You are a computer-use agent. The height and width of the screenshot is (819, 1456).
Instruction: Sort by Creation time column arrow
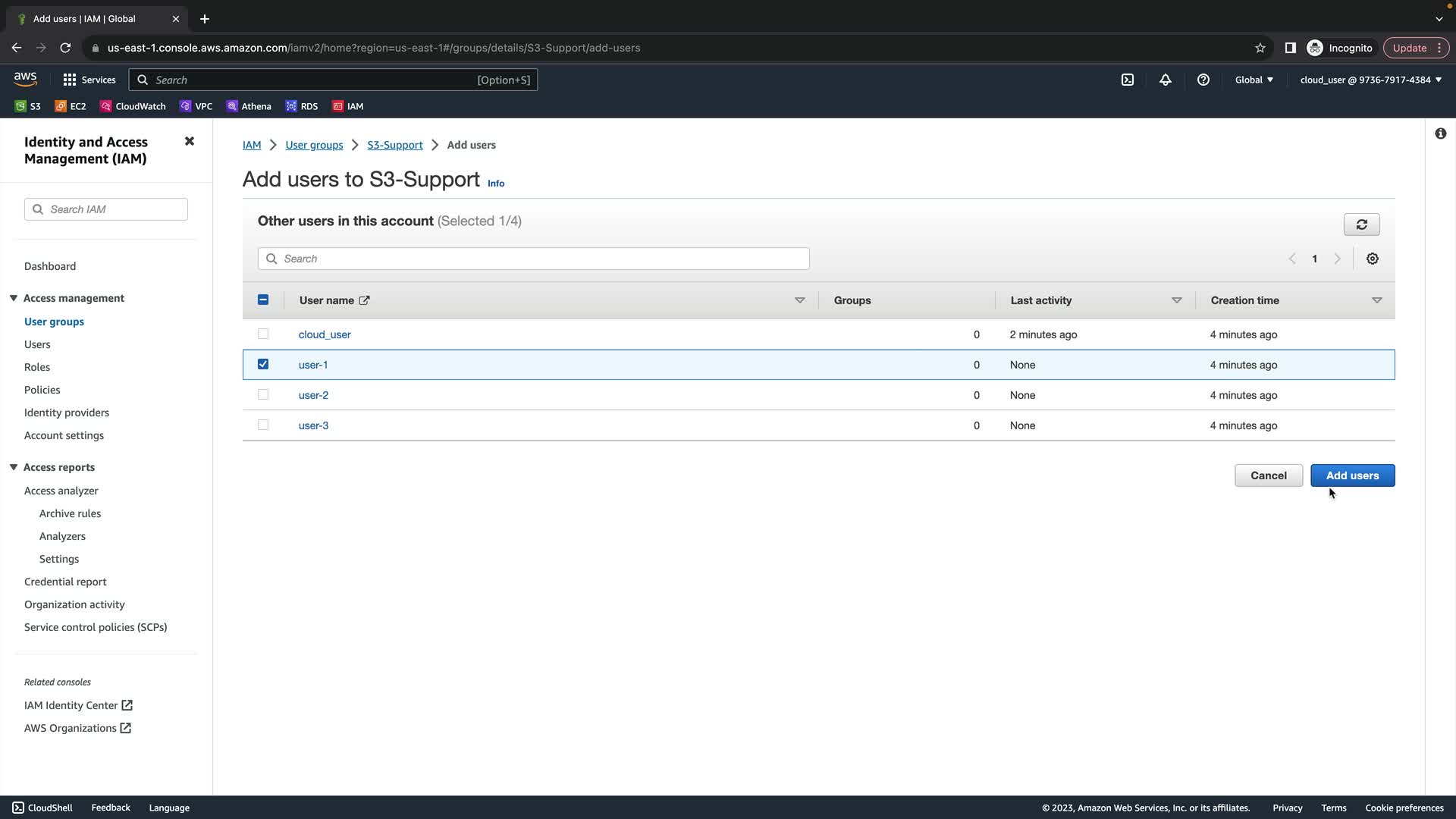click(1376, 300)
